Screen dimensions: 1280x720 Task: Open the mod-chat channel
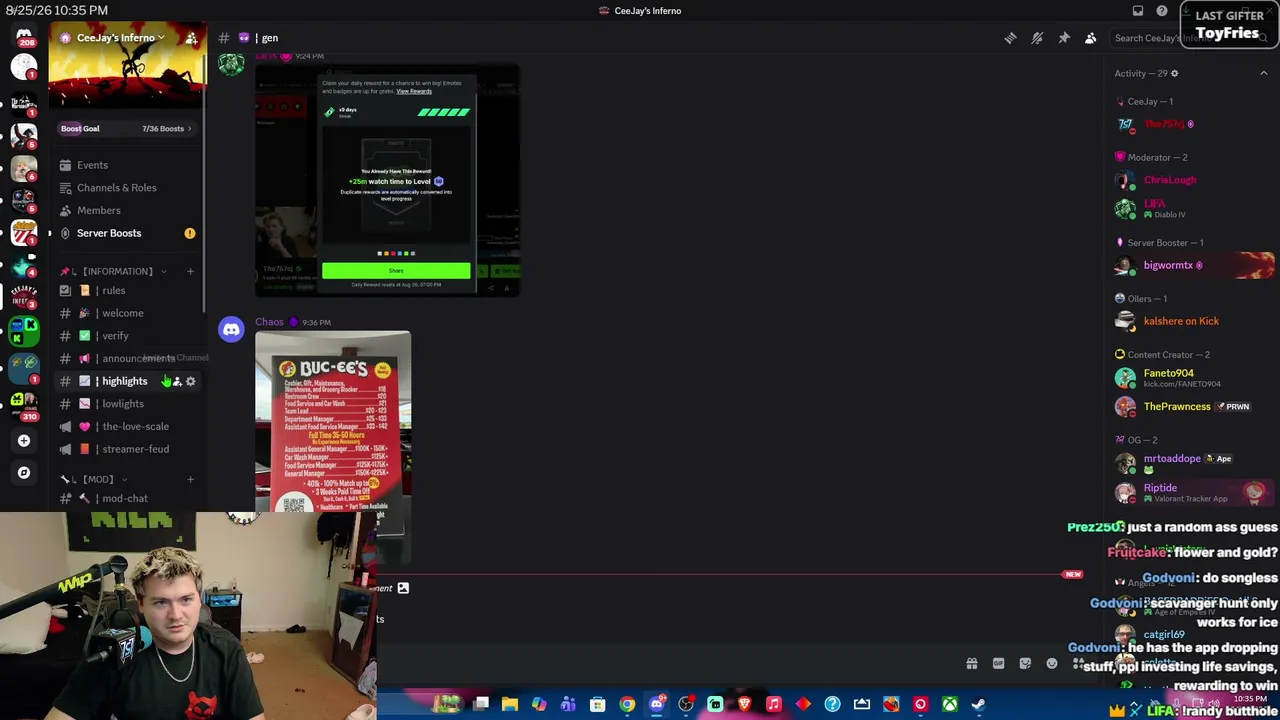[x=126, y=499]
